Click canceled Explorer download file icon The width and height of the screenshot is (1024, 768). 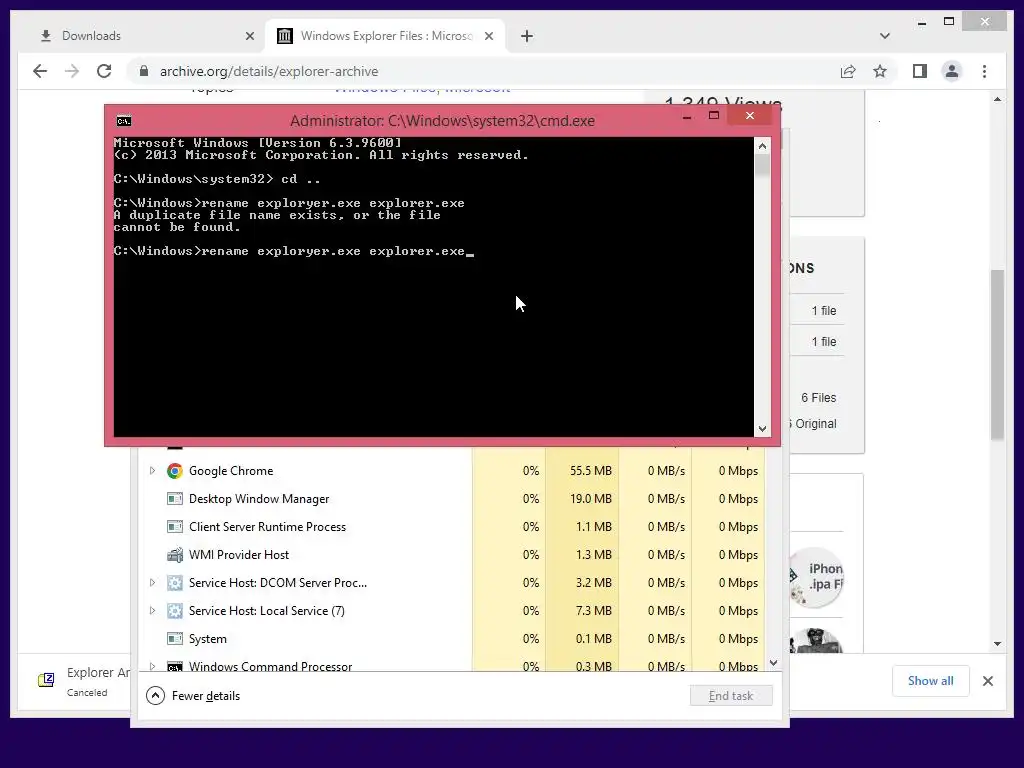46,680
